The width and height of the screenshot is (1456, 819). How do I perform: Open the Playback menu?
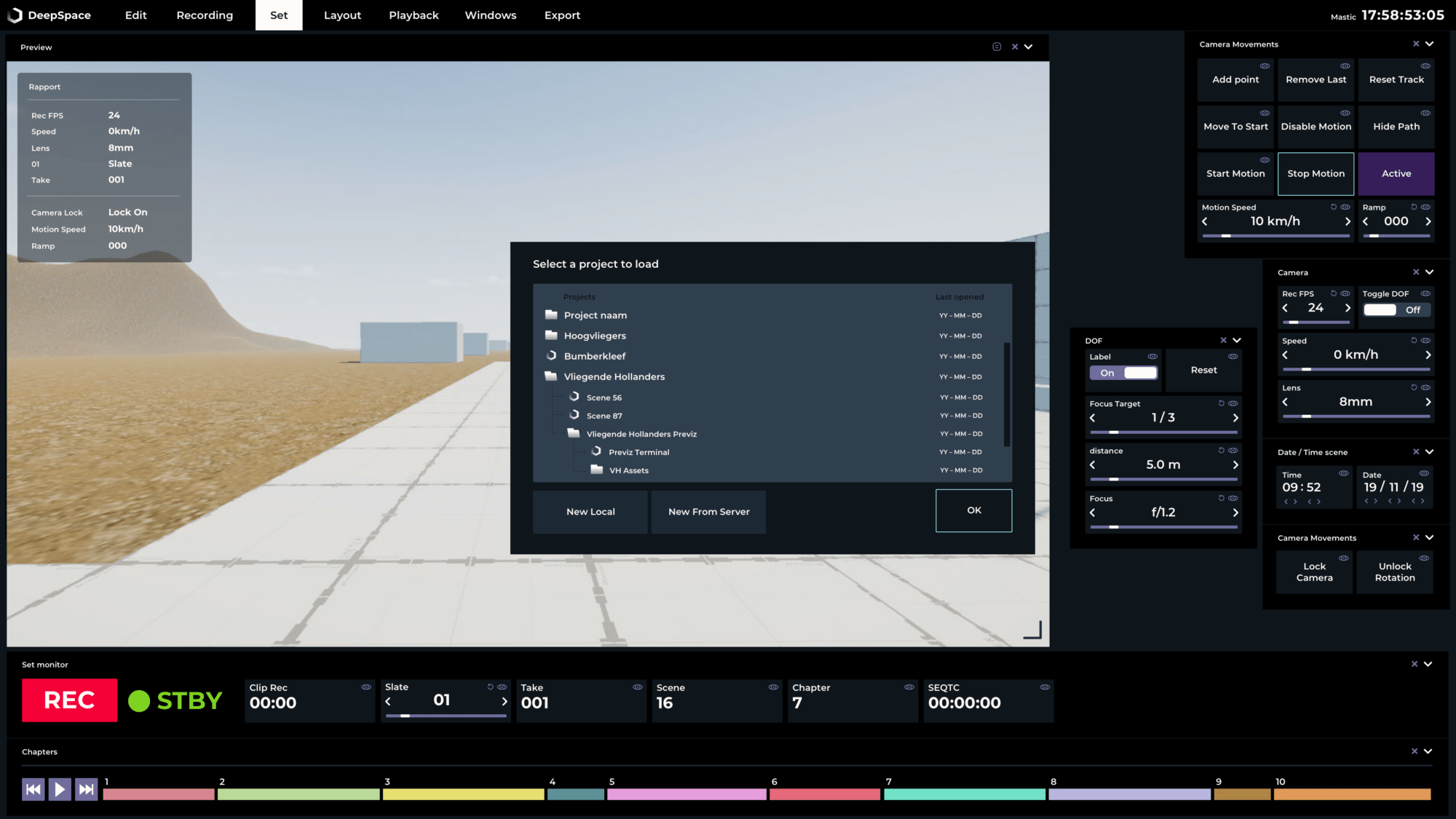coord(414,15)
